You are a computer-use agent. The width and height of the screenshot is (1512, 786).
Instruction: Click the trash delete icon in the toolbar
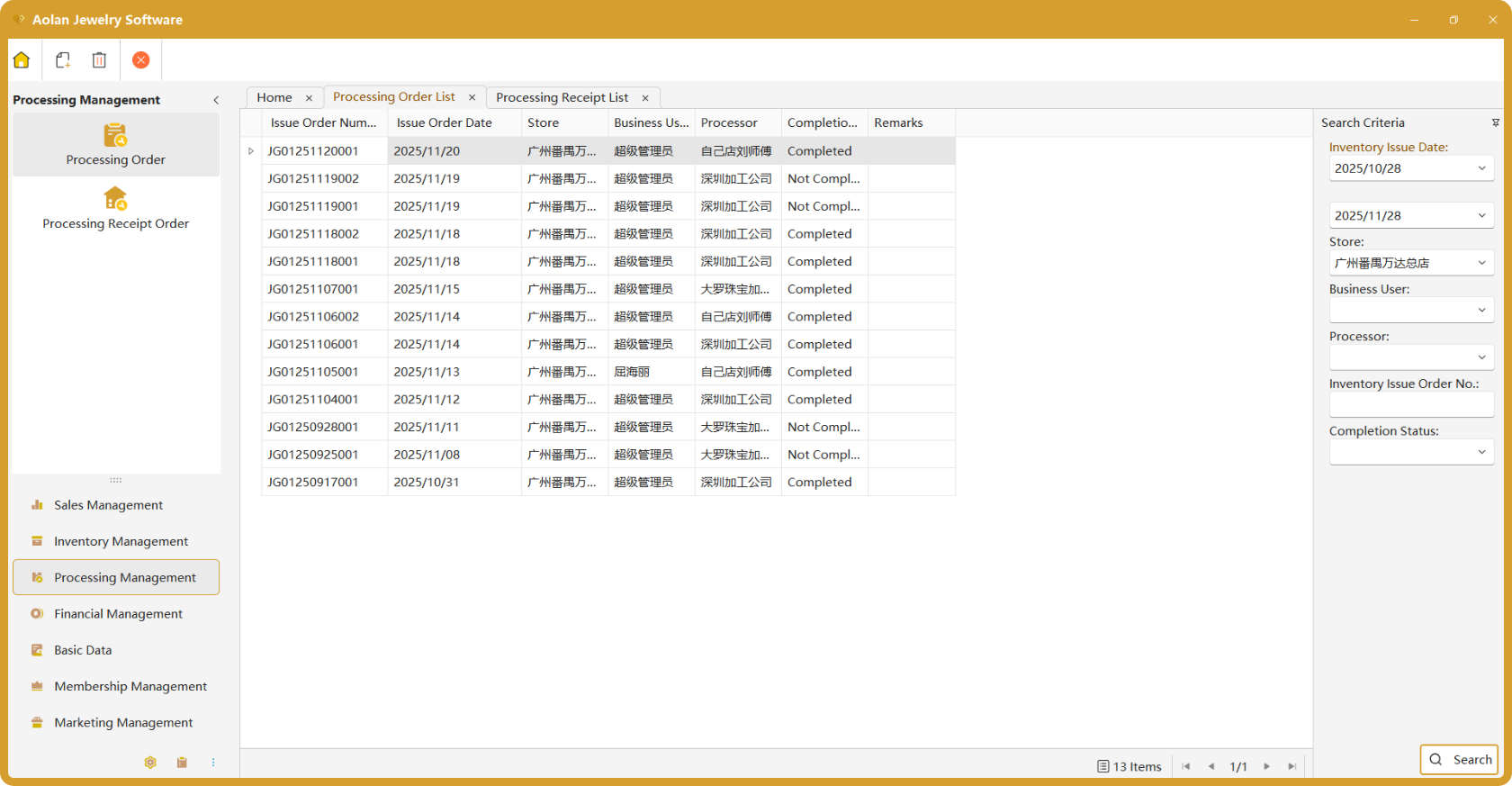click(99, 60)
